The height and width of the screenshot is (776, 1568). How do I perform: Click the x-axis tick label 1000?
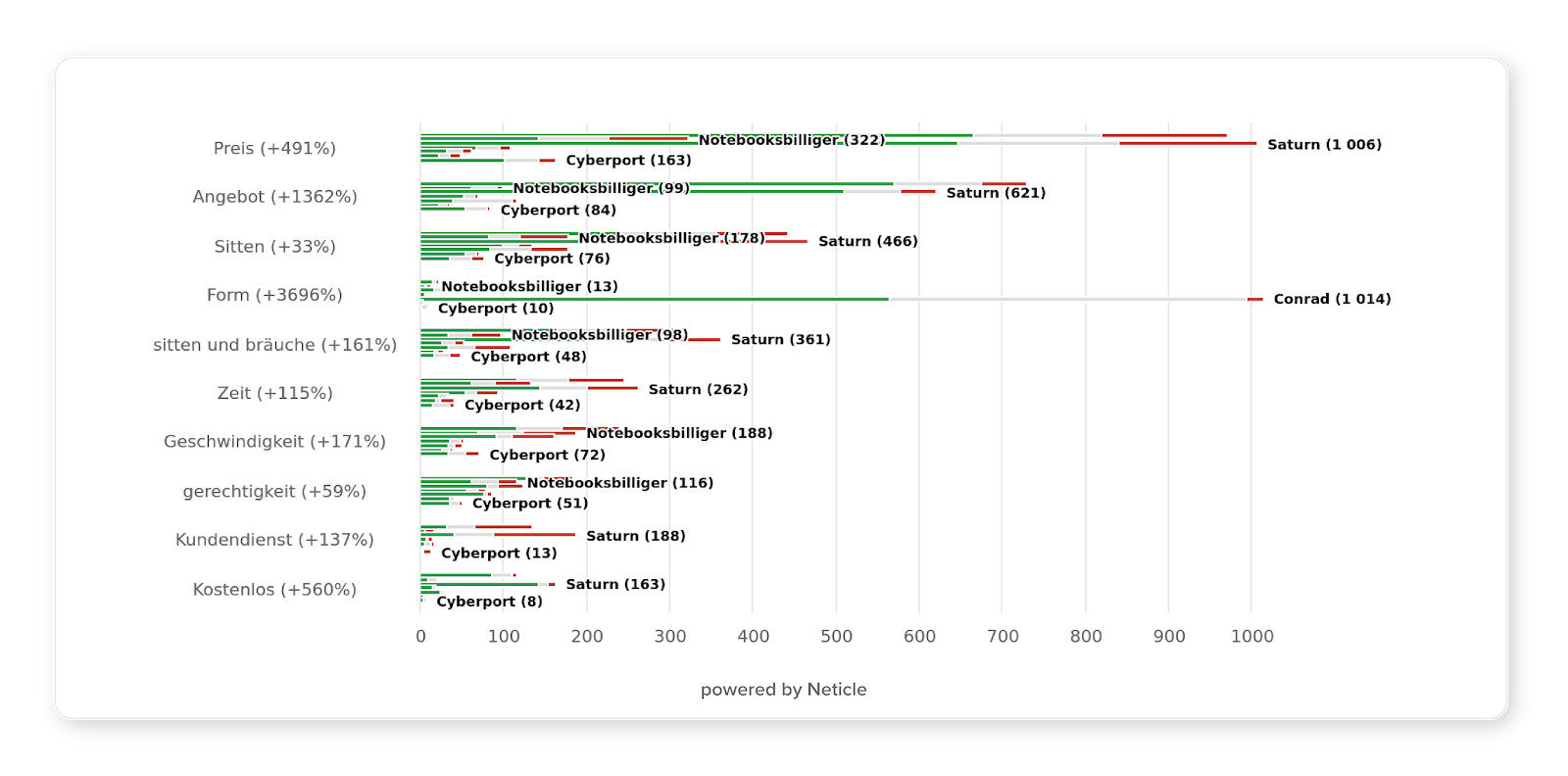[1251, 637]
